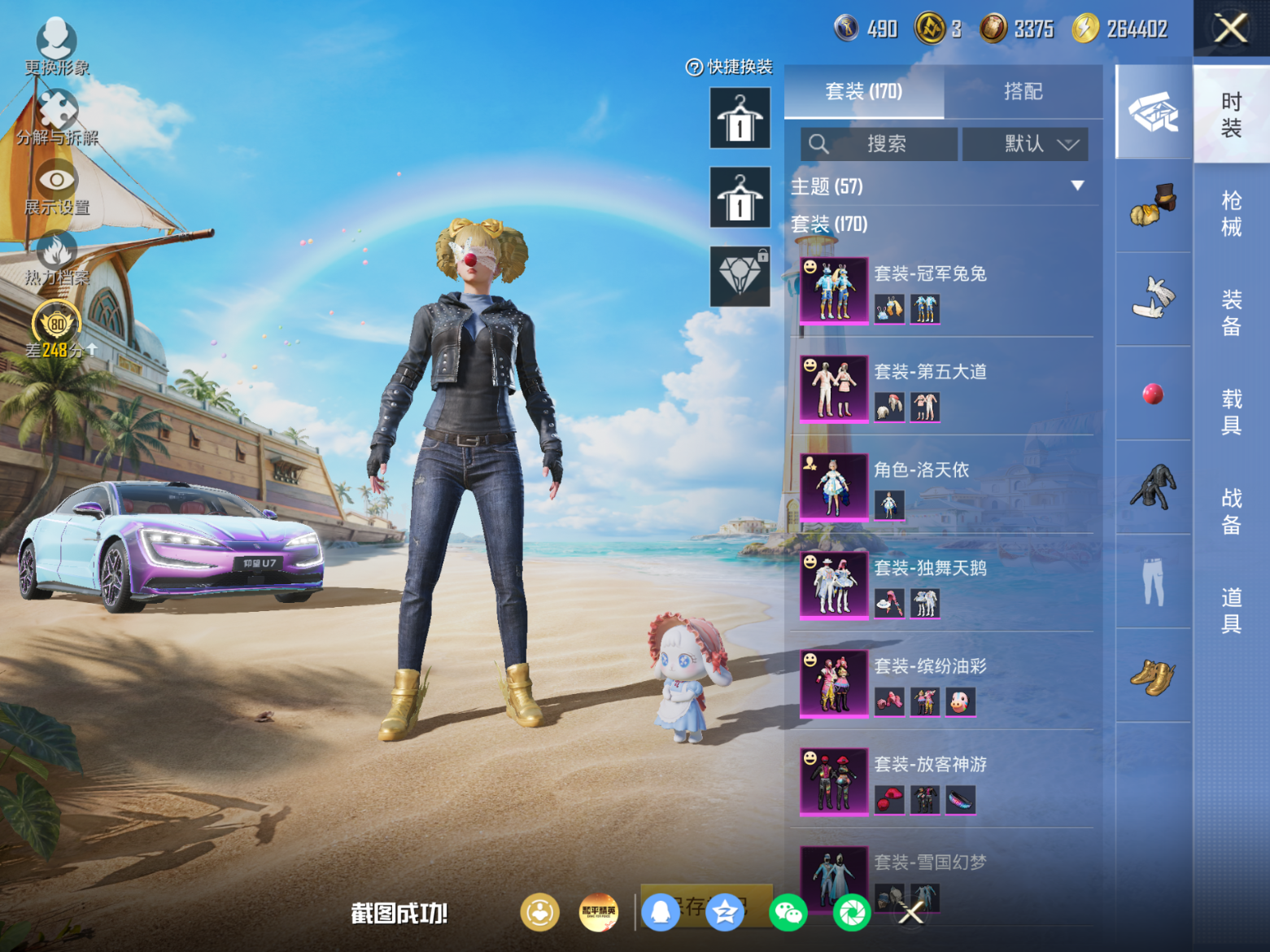Click the 搜索 search field
The image size is (1270, 952).
pos(879,144)
